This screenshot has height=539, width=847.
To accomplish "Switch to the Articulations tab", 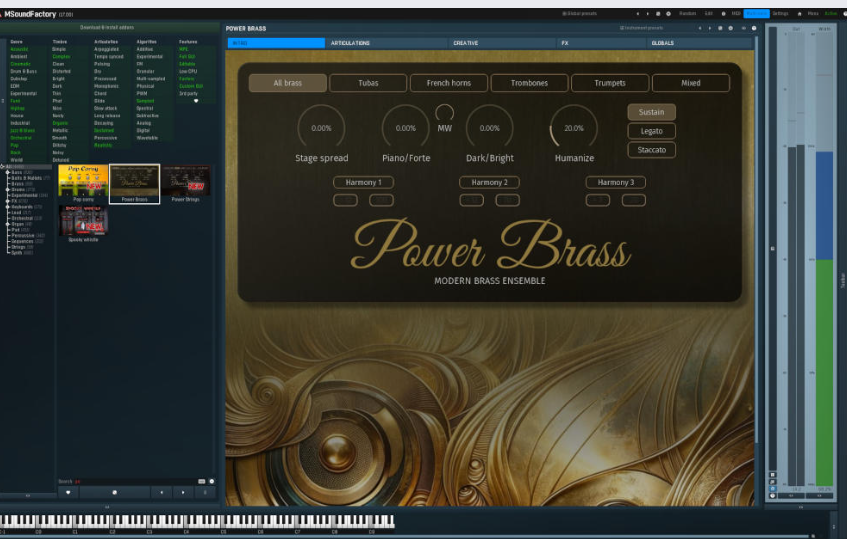I will pos(386,43).
